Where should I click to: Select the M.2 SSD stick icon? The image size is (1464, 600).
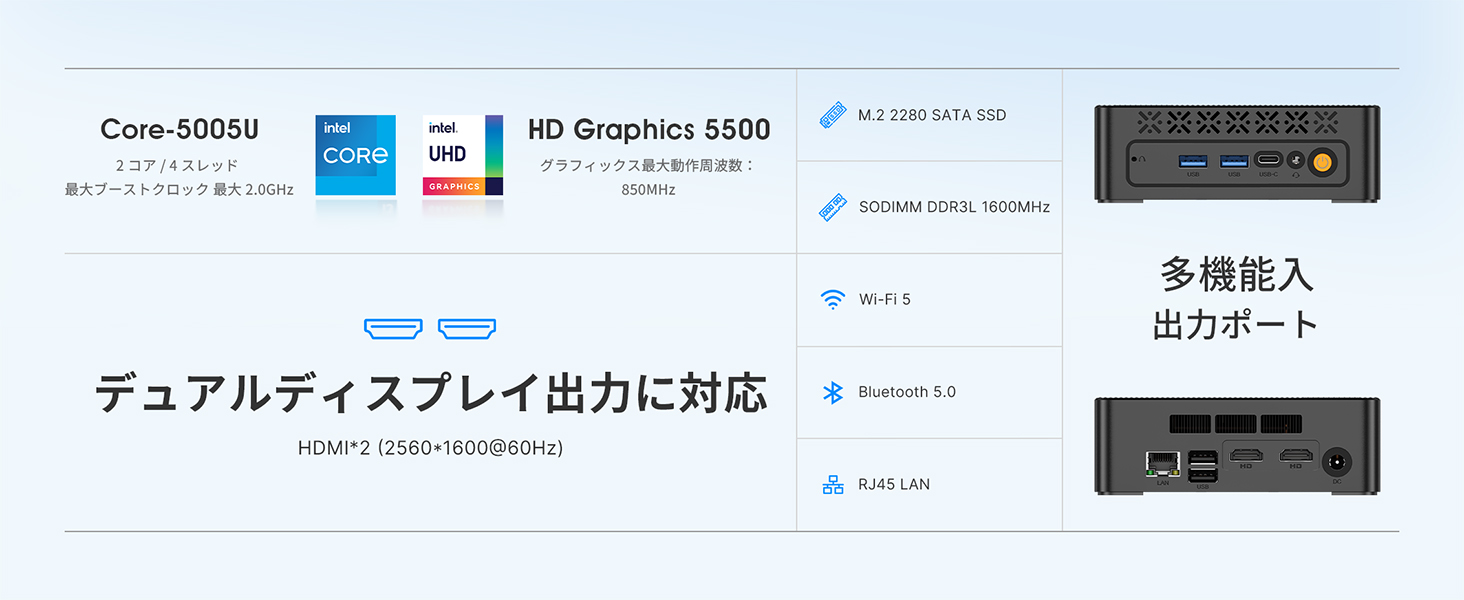click(x=833, y=115)
